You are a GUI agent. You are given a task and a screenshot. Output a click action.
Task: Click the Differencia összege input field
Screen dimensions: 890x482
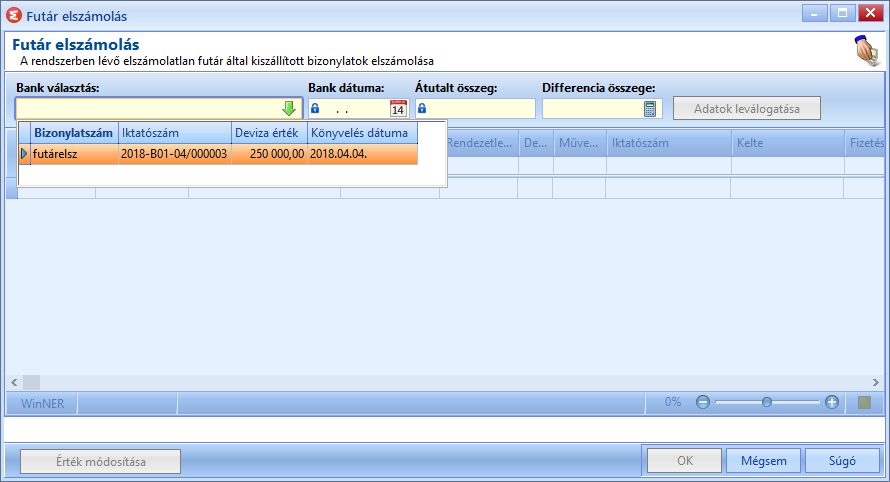tap(593, 108)
